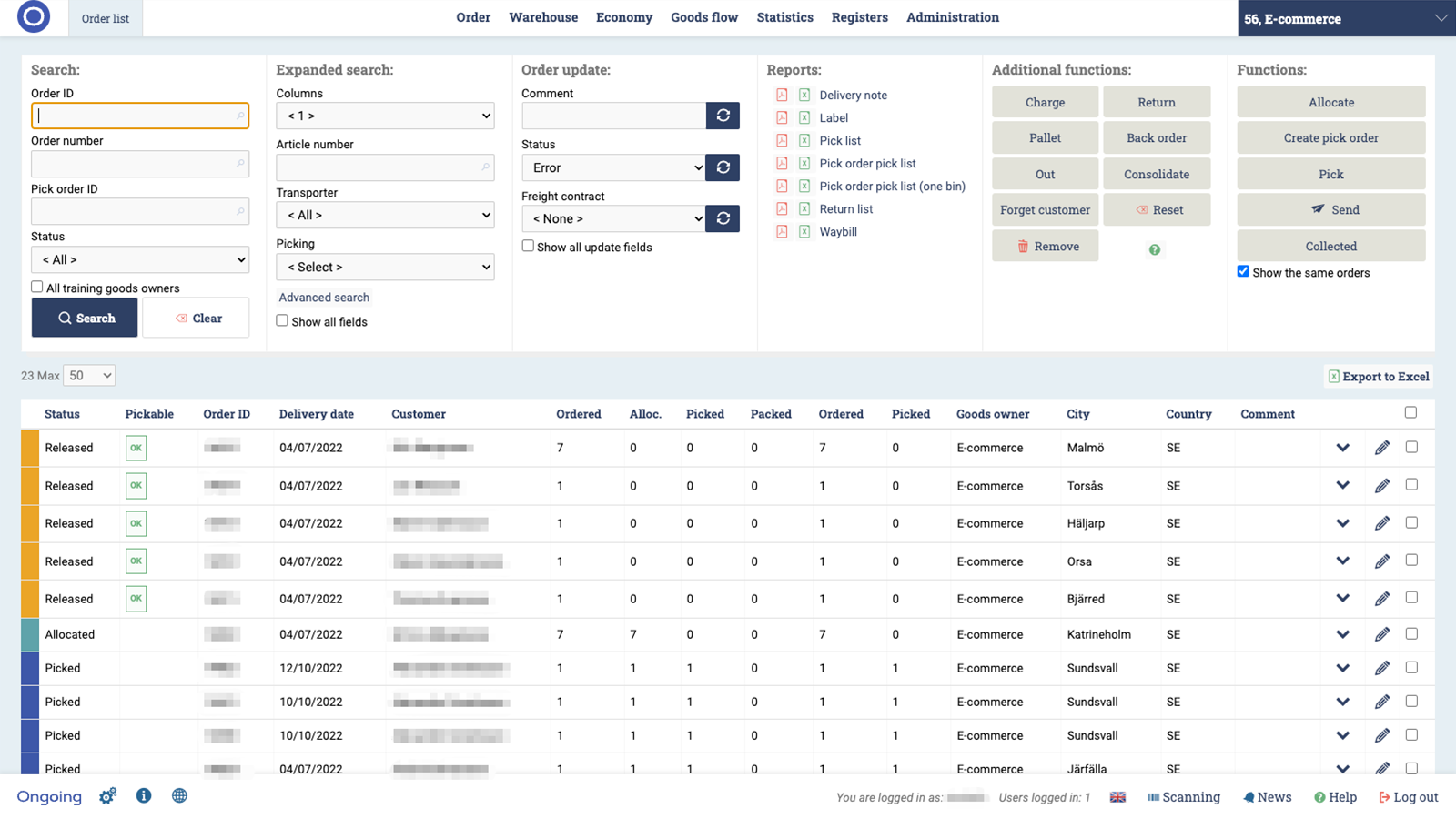Switch to the Warehouse menu
This screenshot has height=819, width=1456.
(x=543, y=17)
